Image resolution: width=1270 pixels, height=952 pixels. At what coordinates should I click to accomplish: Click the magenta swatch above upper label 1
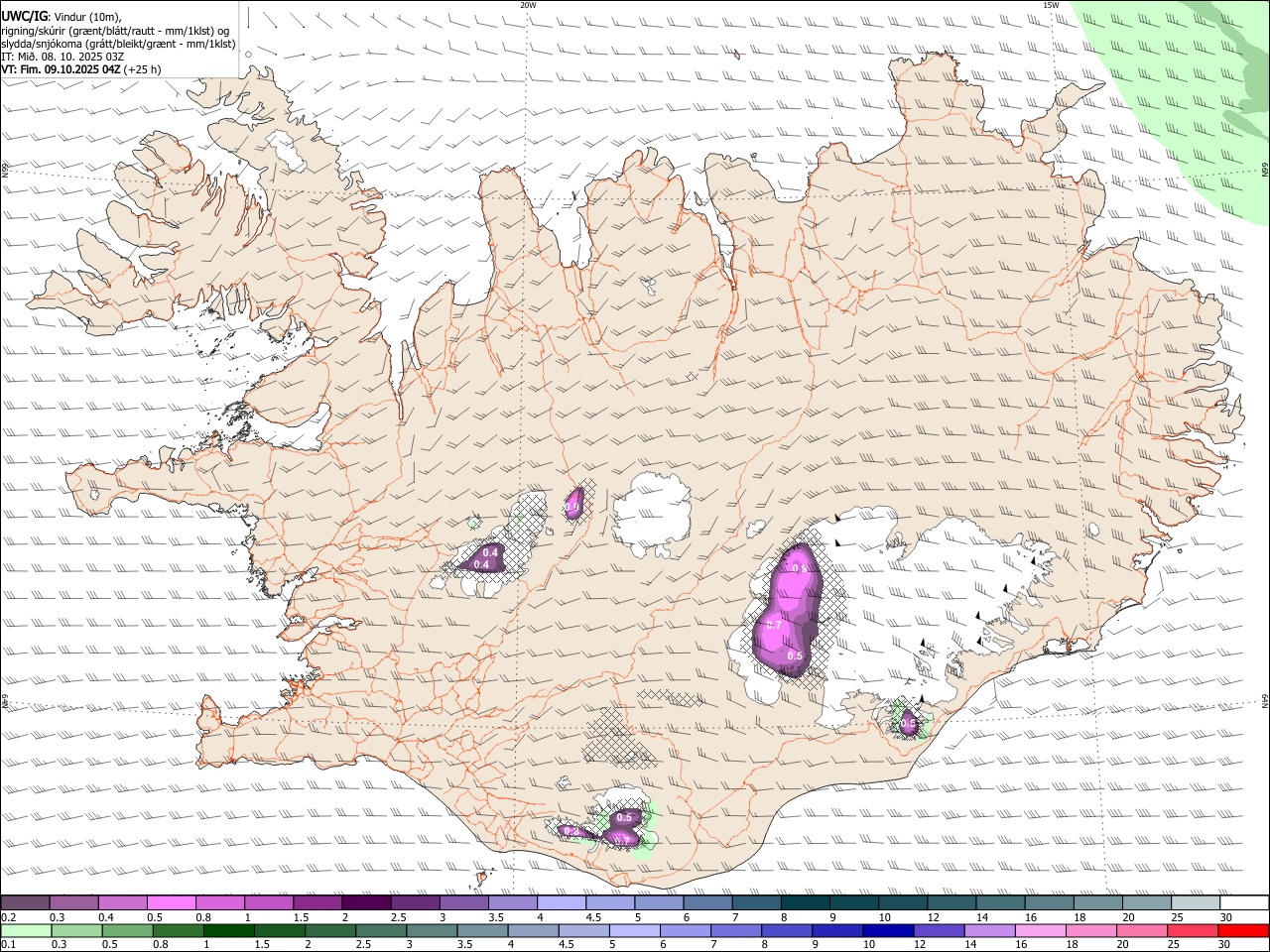pos(270,903)
